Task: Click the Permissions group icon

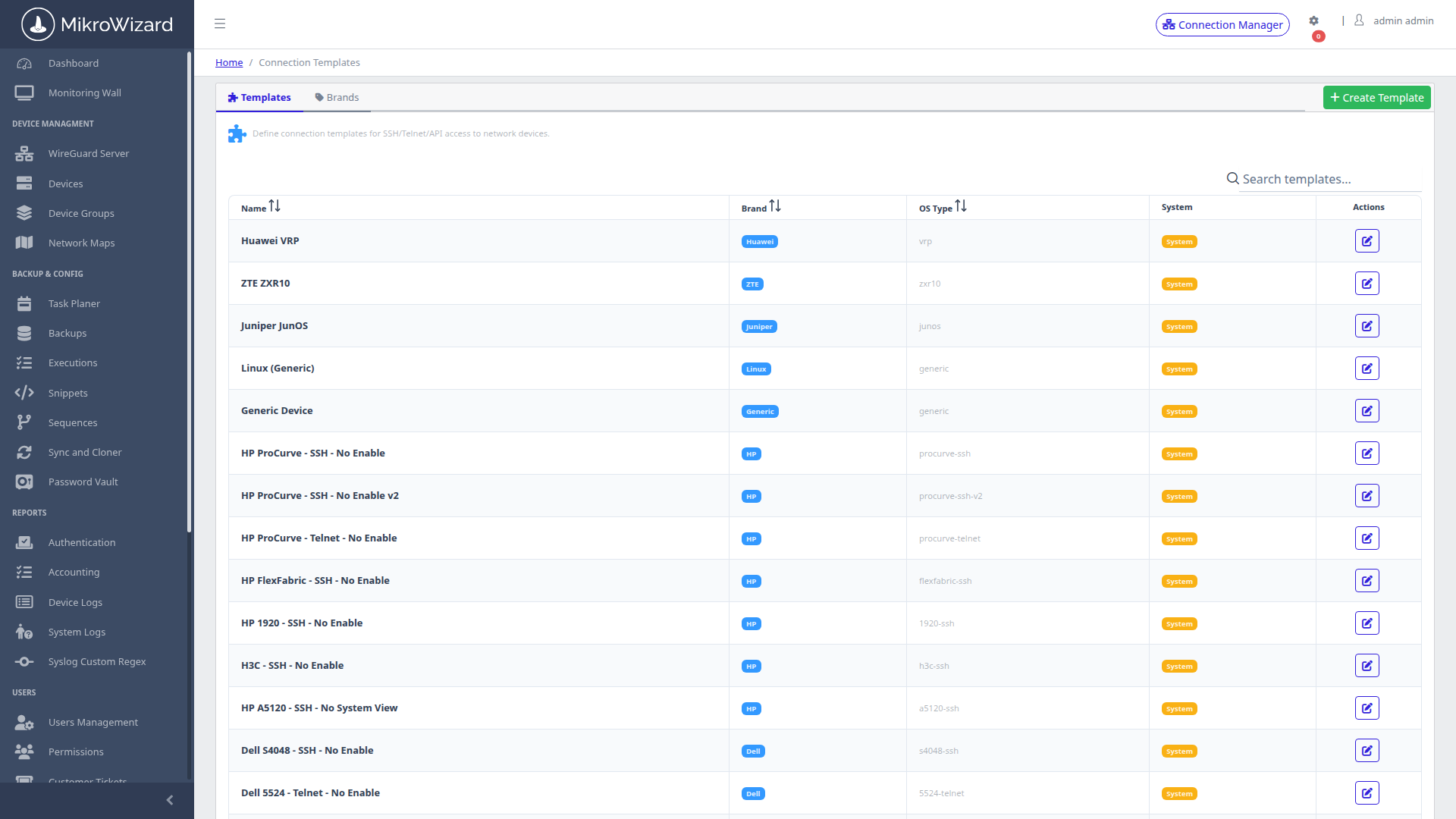Action: pos(24,752)
